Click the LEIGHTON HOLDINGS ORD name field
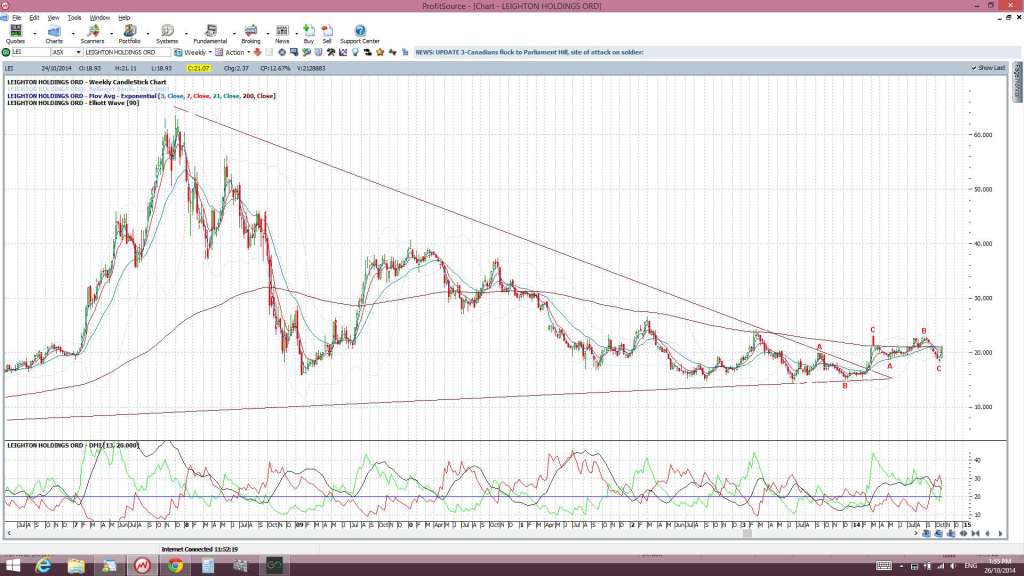The image size is (1024, 576). click(x=128, y=52)
